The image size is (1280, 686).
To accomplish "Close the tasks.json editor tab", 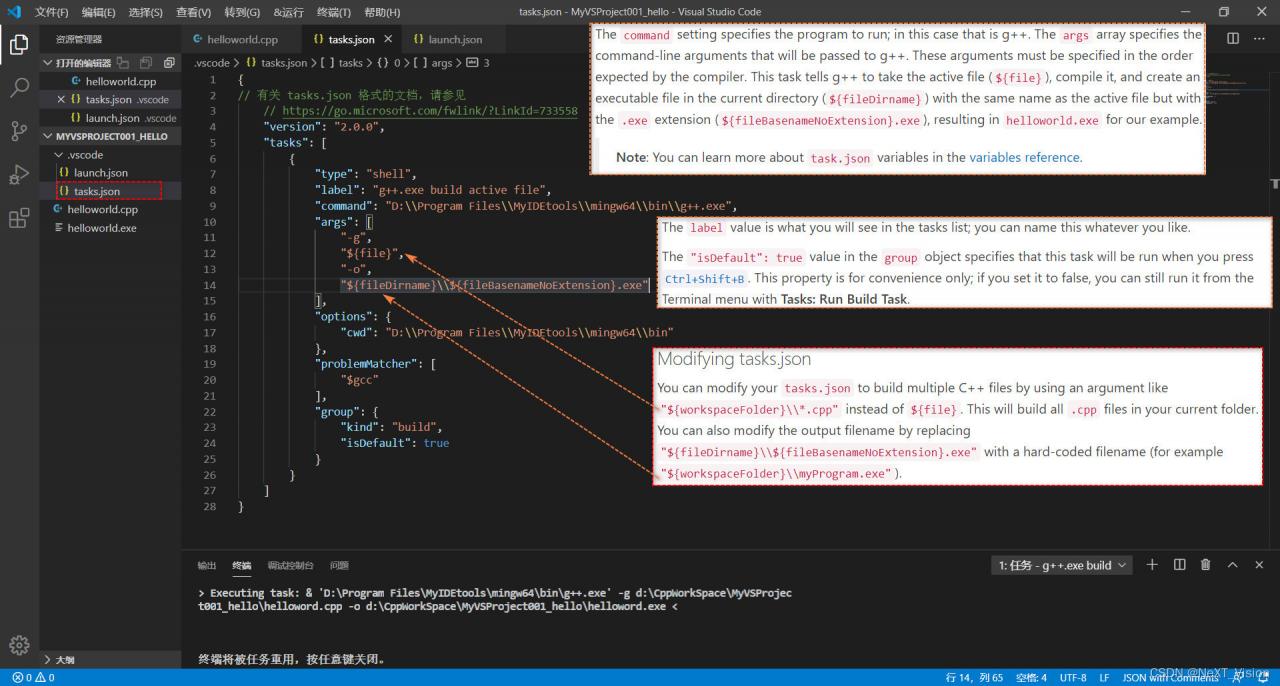I will (388, 39).
